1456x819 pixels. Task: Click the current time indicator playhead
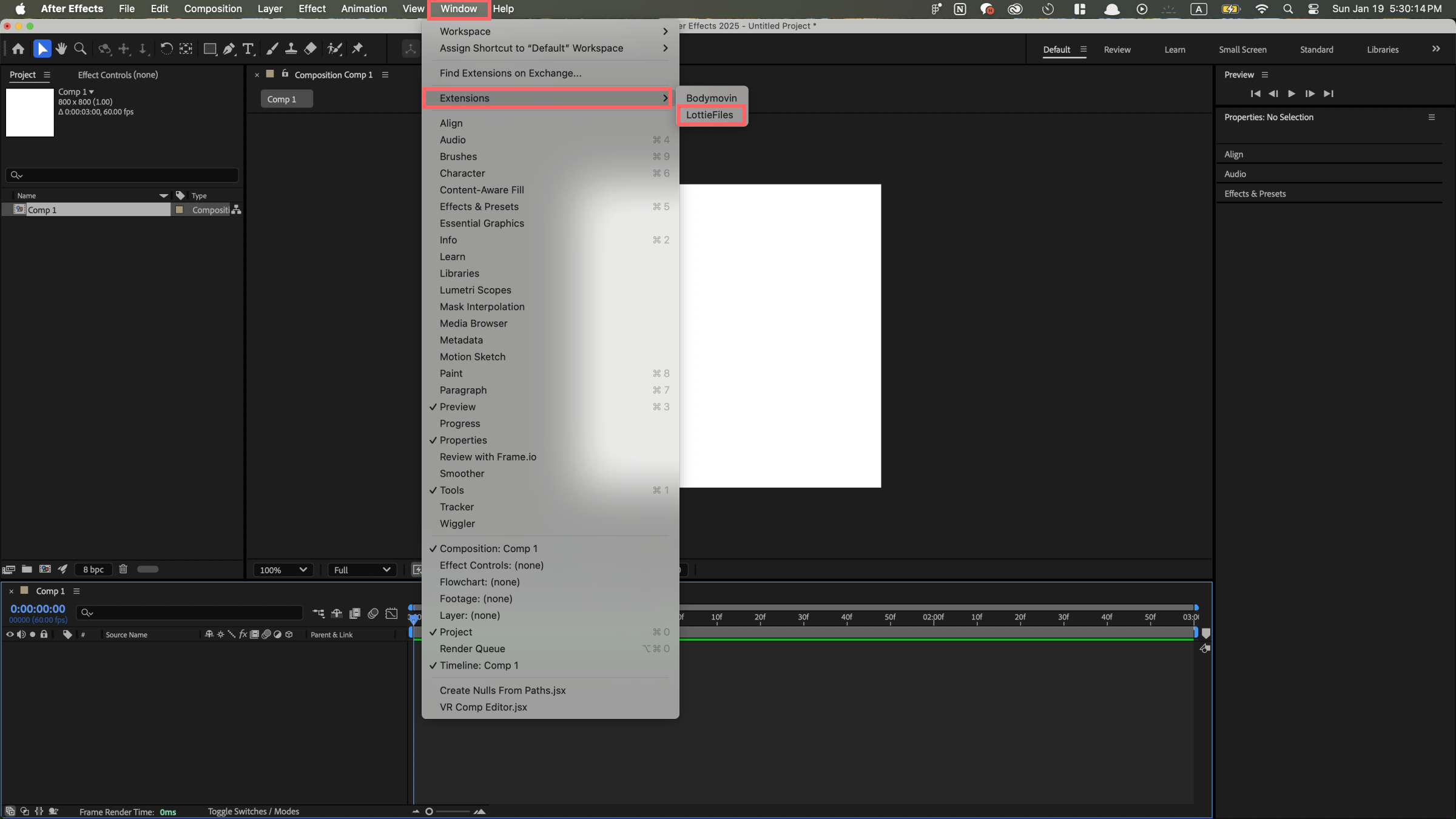tap(414, 619)
